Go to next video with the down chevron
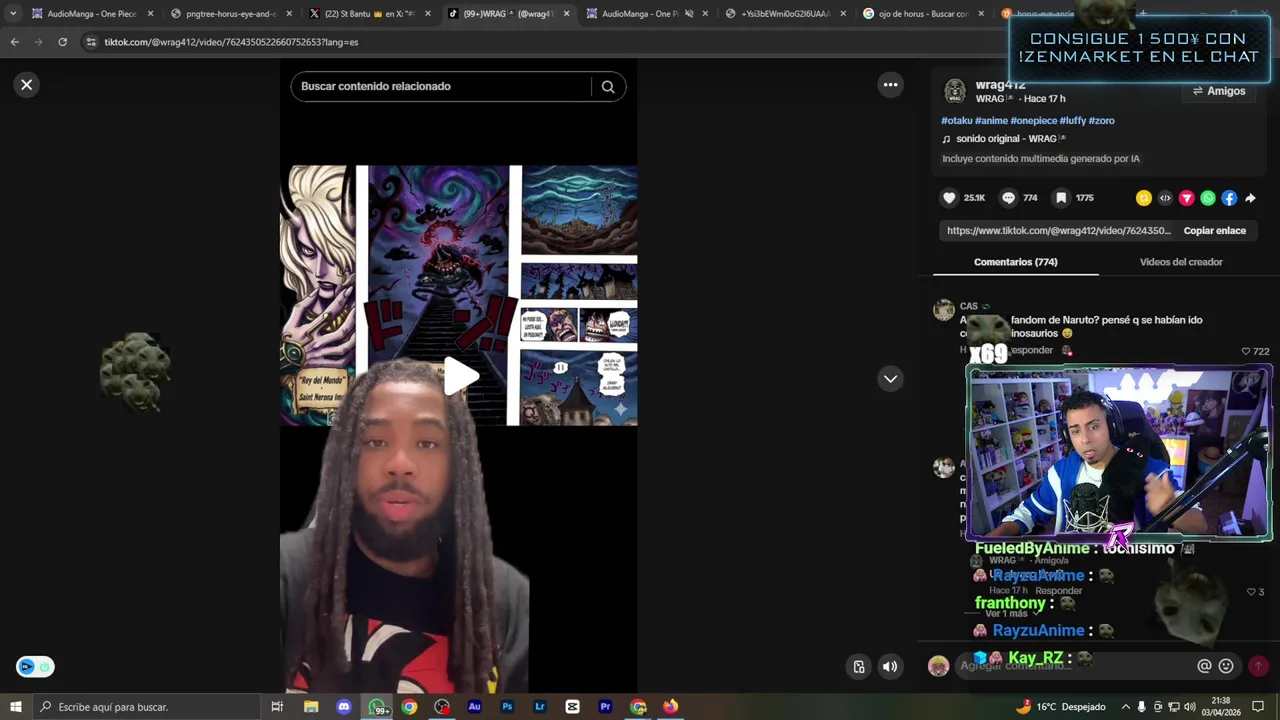The width and height of the screenshot is (1280, 720). coord(890,379)
